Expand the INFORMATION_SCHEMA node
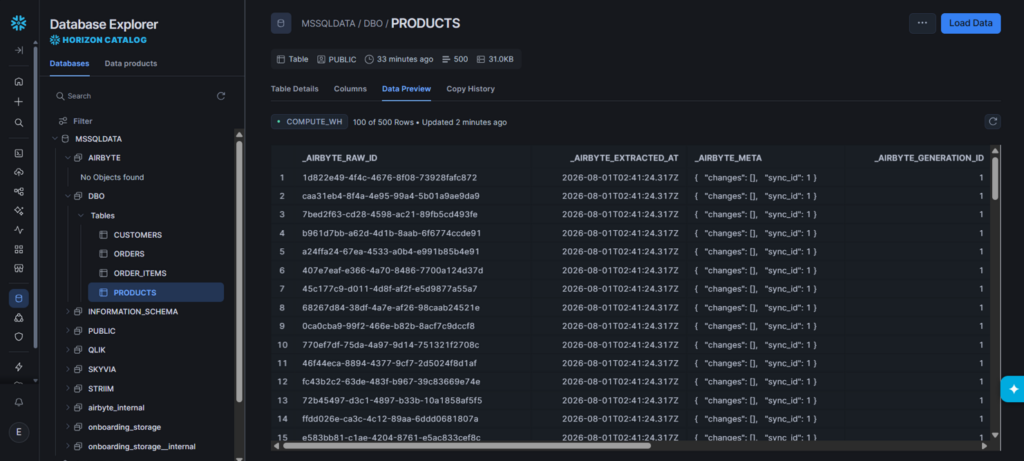1024x461 pixels. point(67,311)
